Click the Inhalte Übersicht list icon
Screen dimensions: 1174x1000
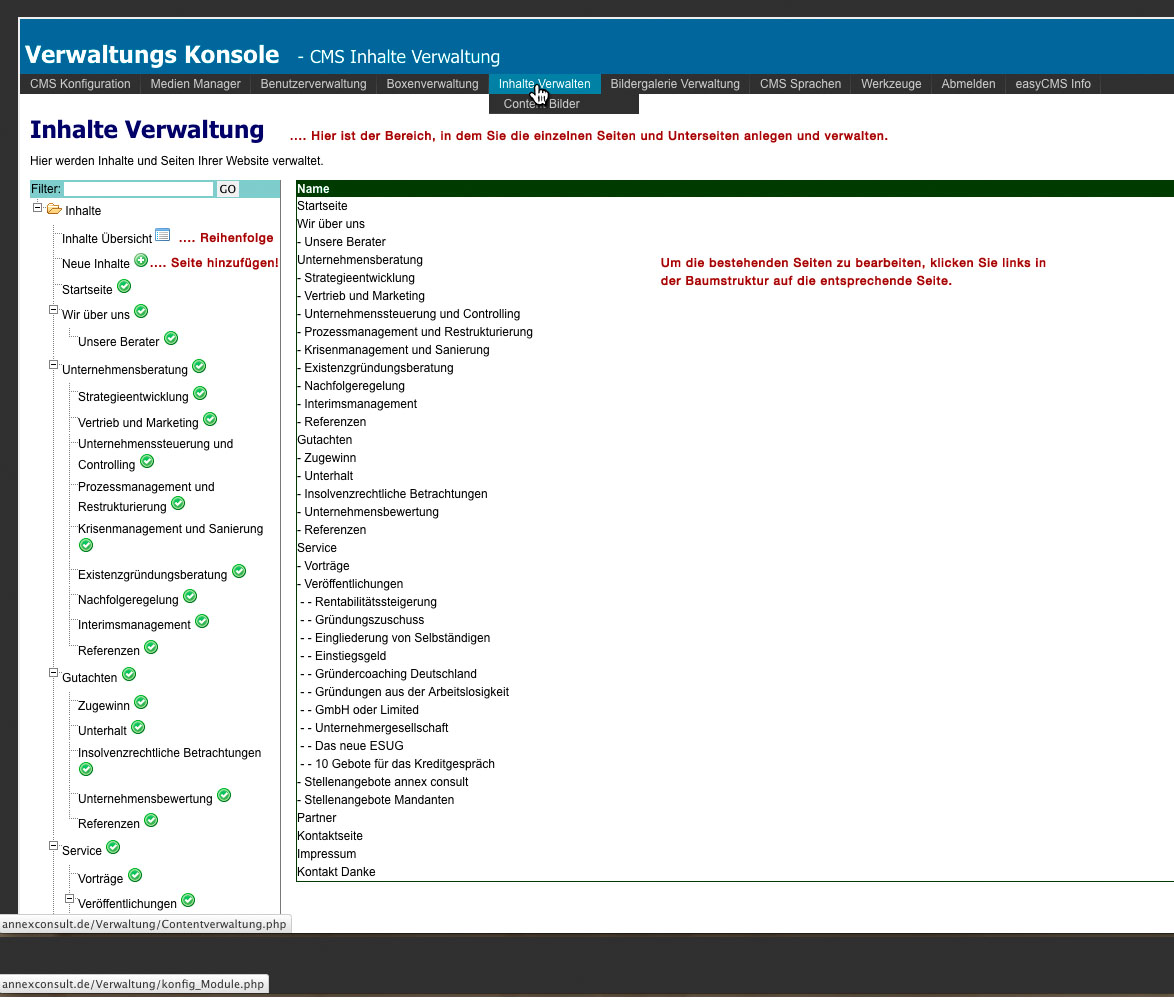[163, 235]
